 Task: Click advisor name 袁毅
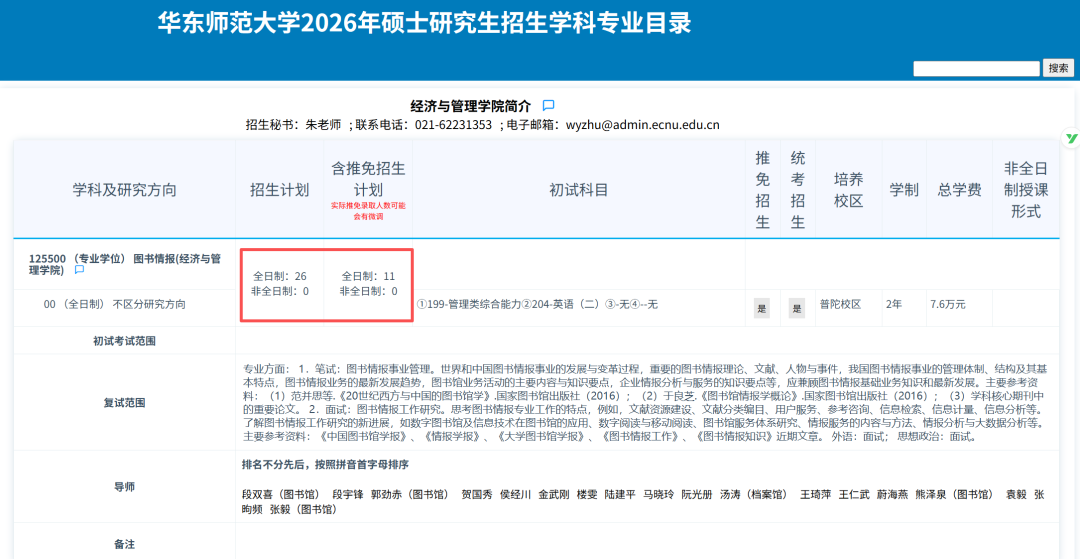click(1017, 494)
